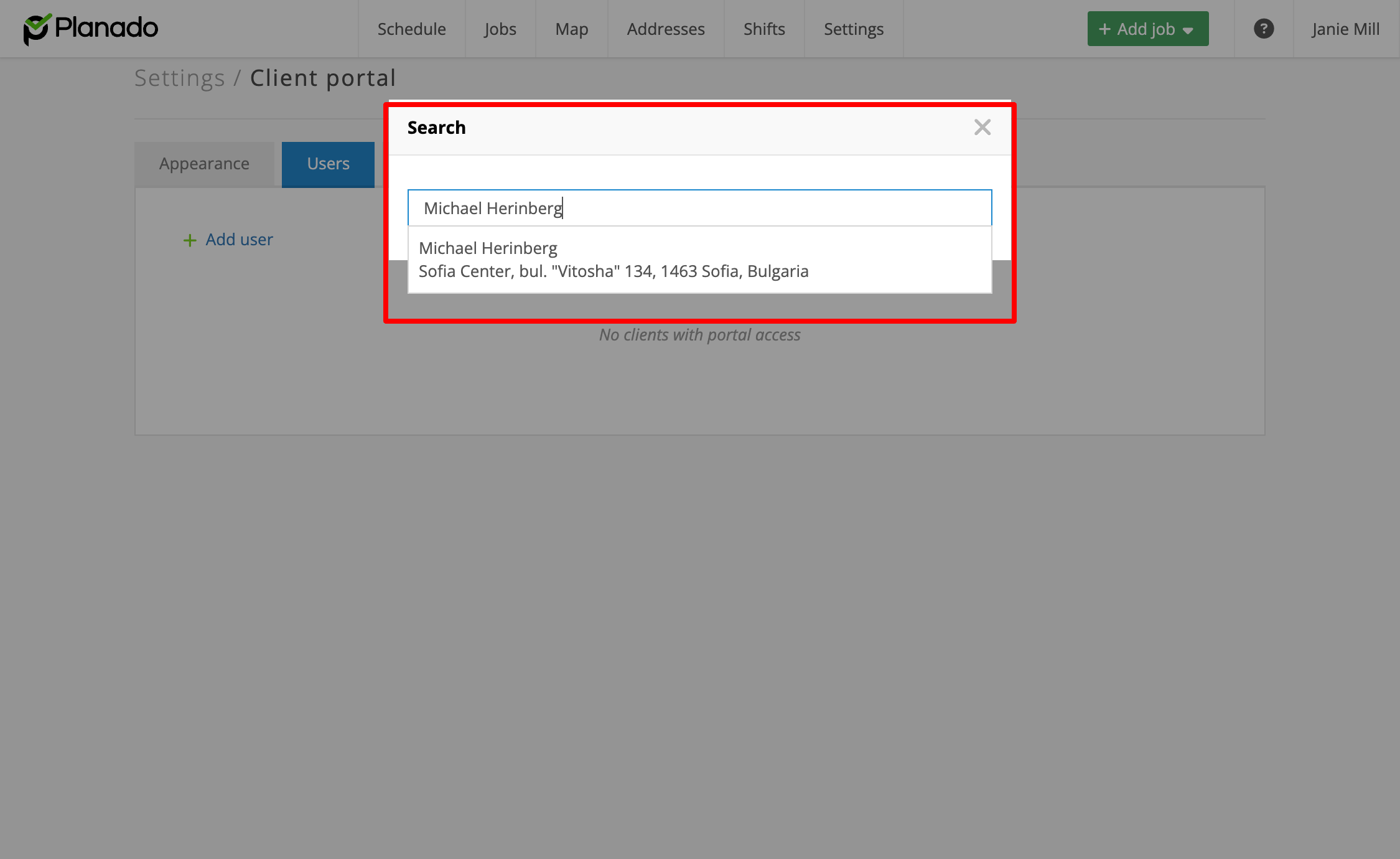Open the Schedule menu item
The height and width of the screenshot is (859, 1400).
click(x=411, y=29)
